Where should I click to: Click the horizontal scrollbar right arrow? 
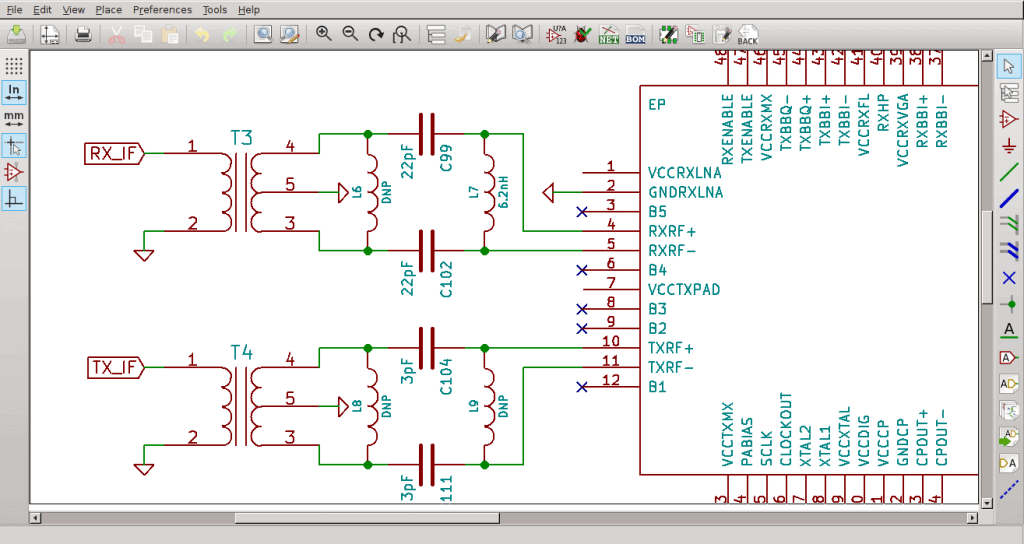point(972,518)
